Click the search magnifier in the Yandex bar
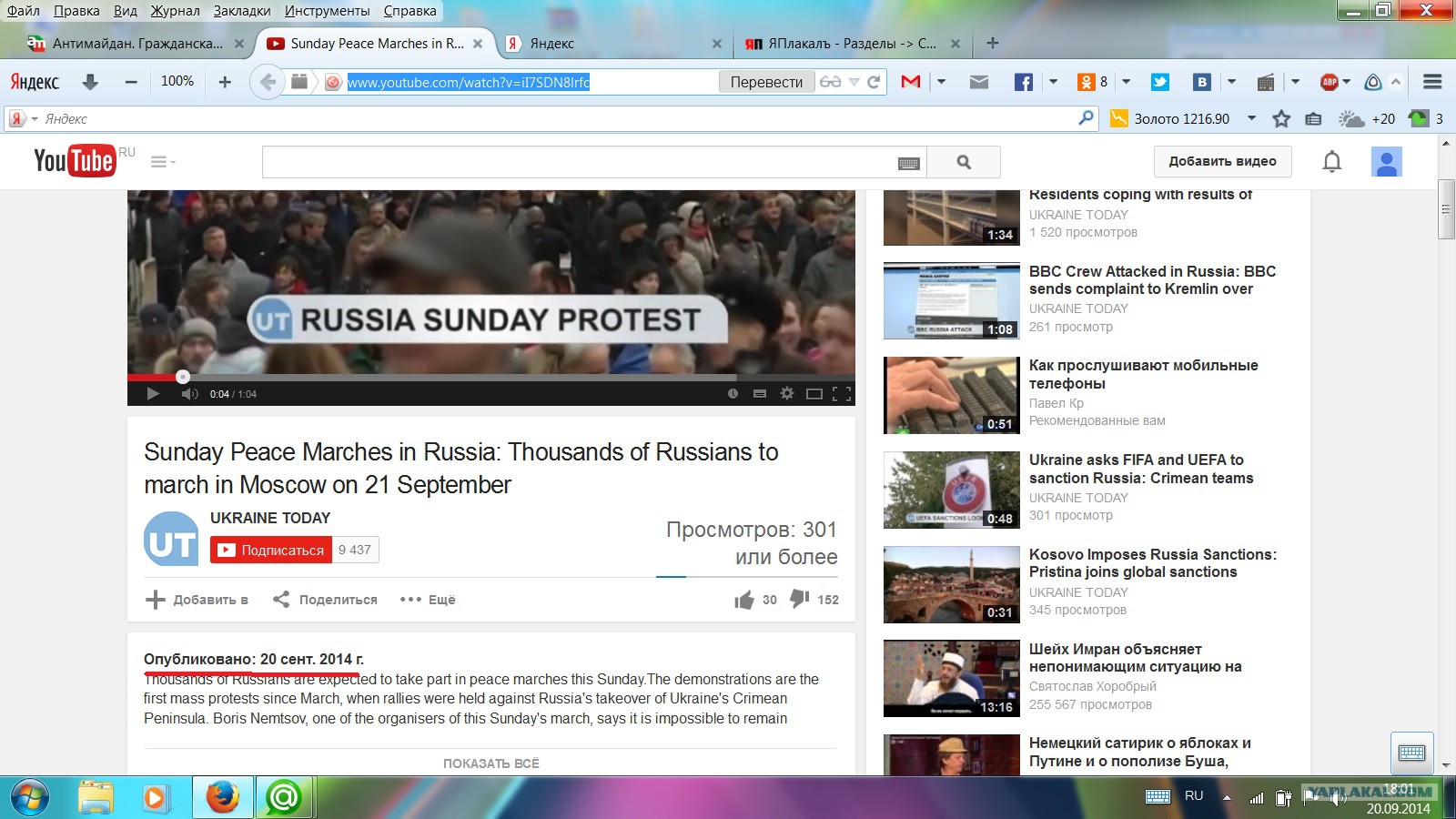Viewport: 1456px width, 819px height. (1086, 118)
